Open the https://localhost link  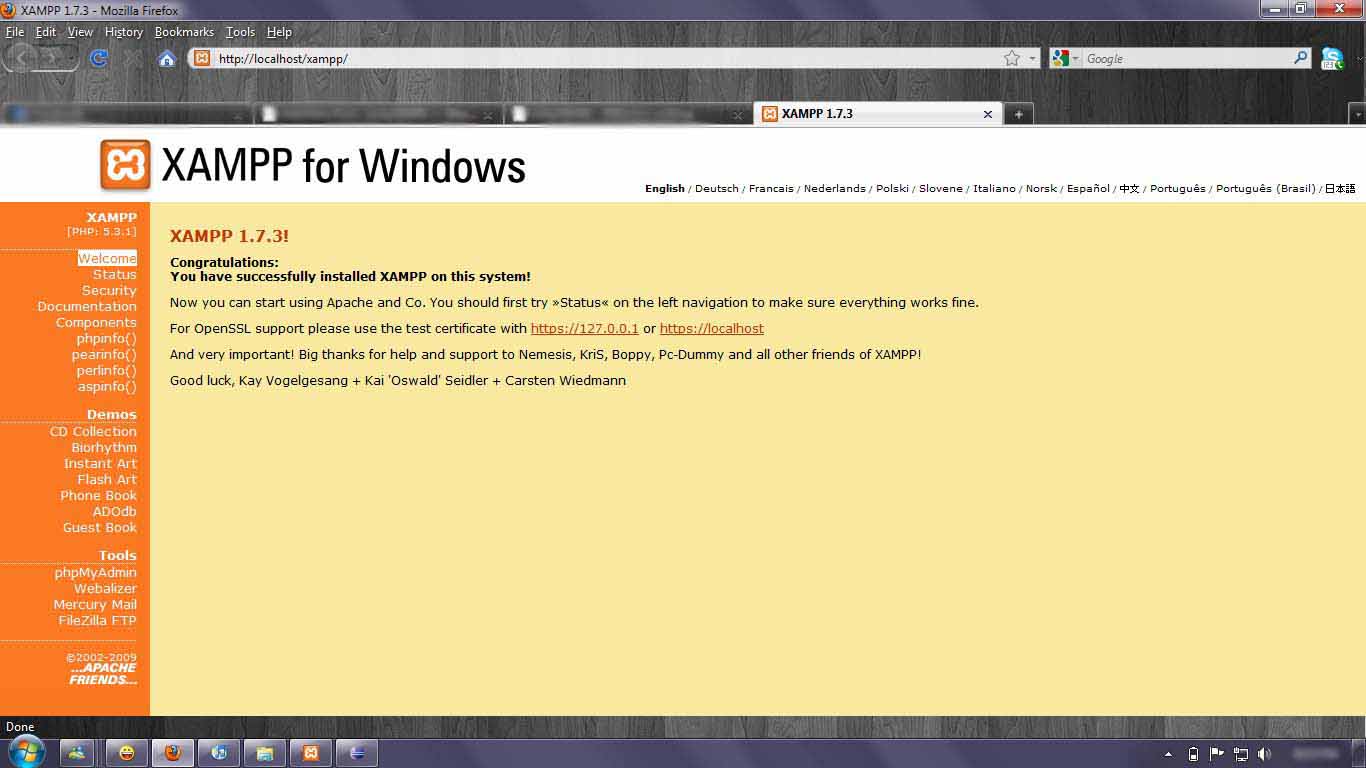[x=712, y=328]
